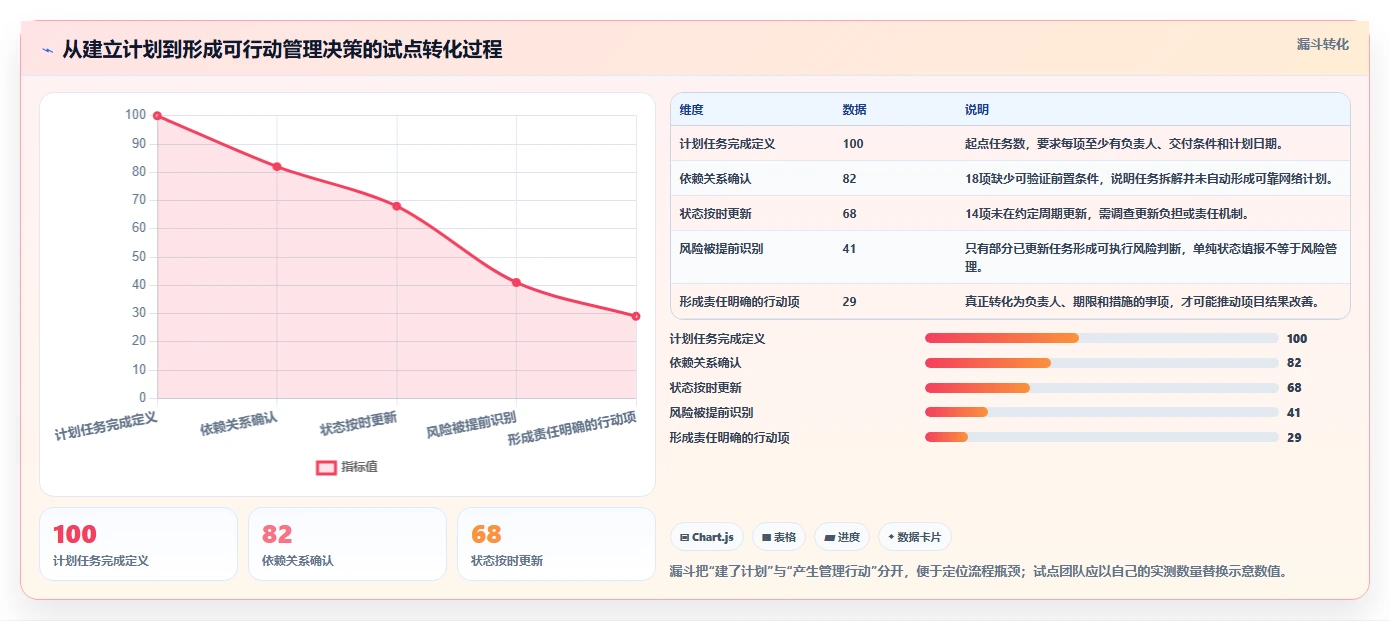
Task: Click the footer note starting with 漏斗把
Action: 978,572
